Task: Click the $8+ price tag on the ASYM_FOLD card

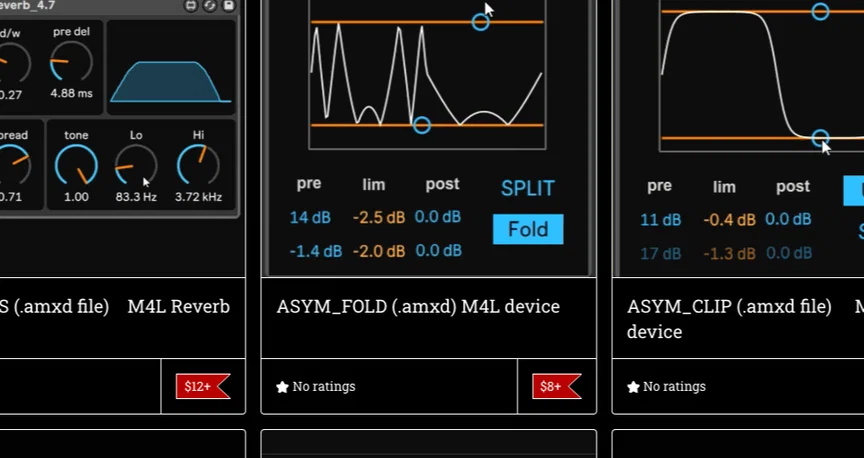Action: [x=557, y=386]
